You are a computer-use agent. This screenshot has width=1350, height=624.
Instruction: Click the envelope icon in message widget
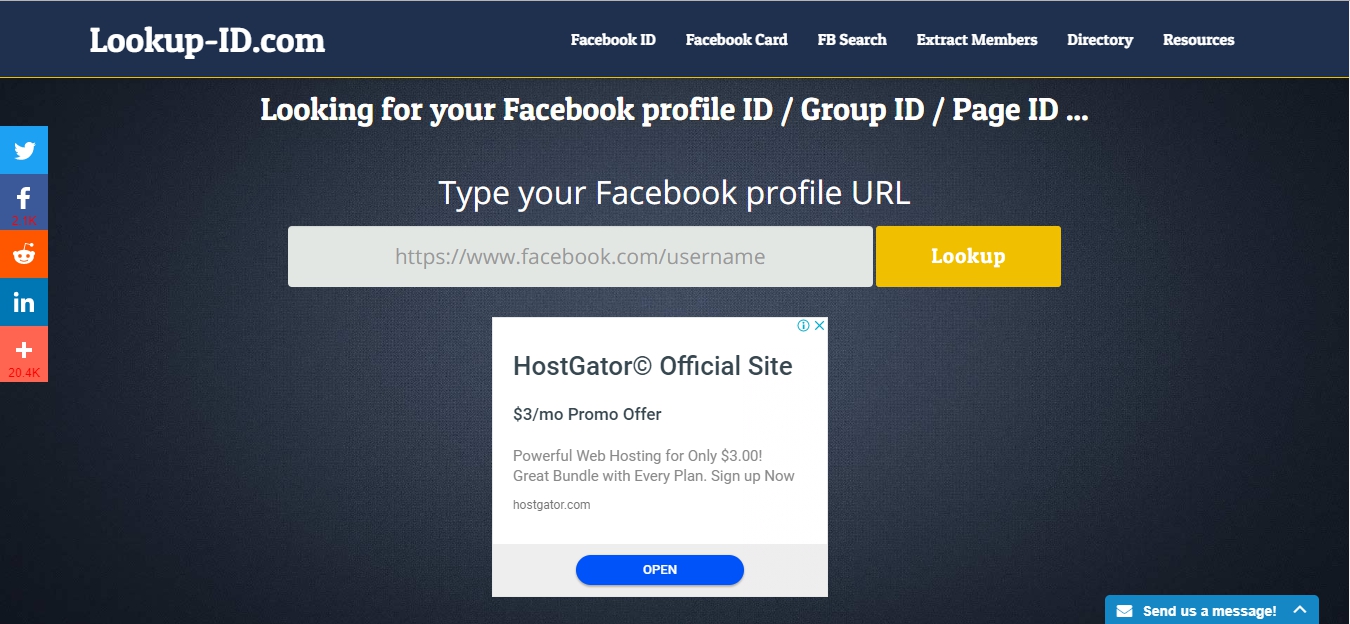click(x=1125, y=611)
